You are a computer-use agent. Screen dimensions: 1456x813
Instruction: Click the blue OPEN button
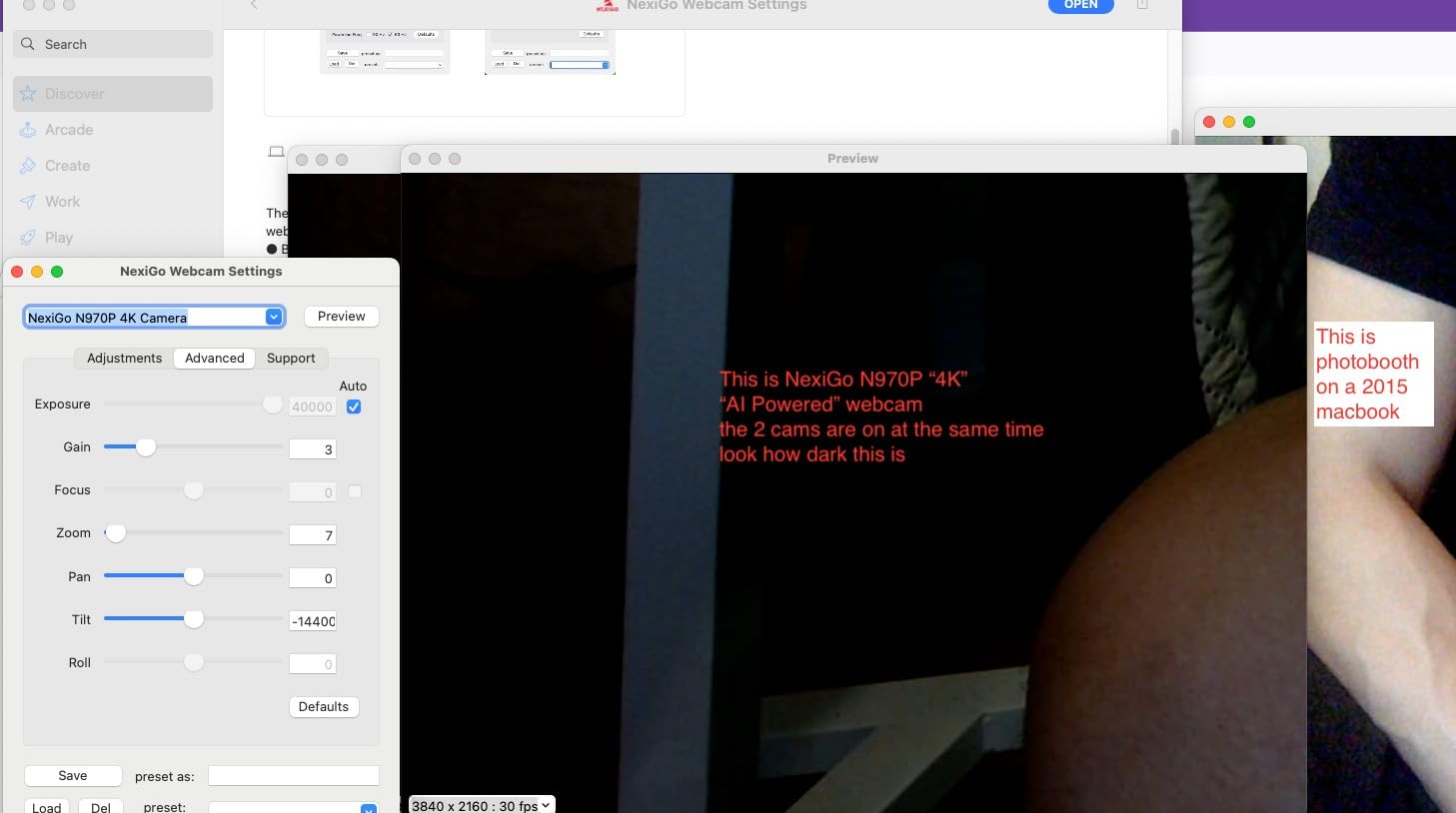click(1080, 5)
